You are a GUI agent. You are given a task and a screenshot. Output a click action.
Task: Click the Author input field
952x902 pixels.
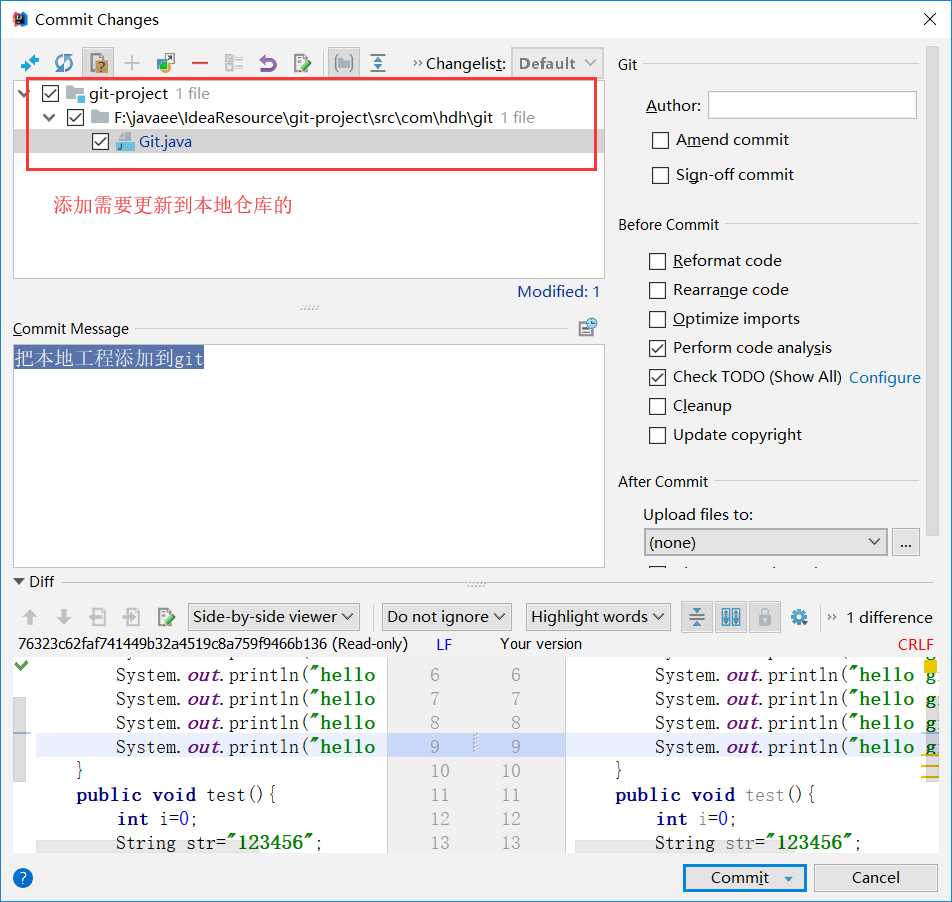pos(812,105)
